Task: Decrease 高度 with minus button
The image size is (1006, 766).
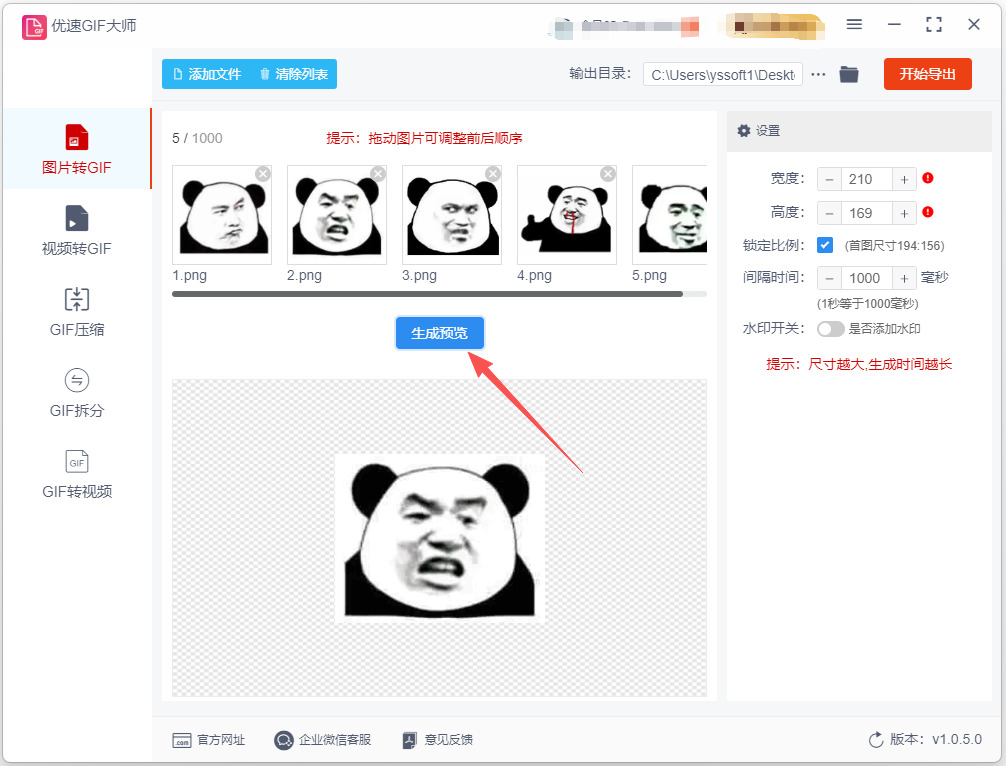Action: click(x=829, y=214)
